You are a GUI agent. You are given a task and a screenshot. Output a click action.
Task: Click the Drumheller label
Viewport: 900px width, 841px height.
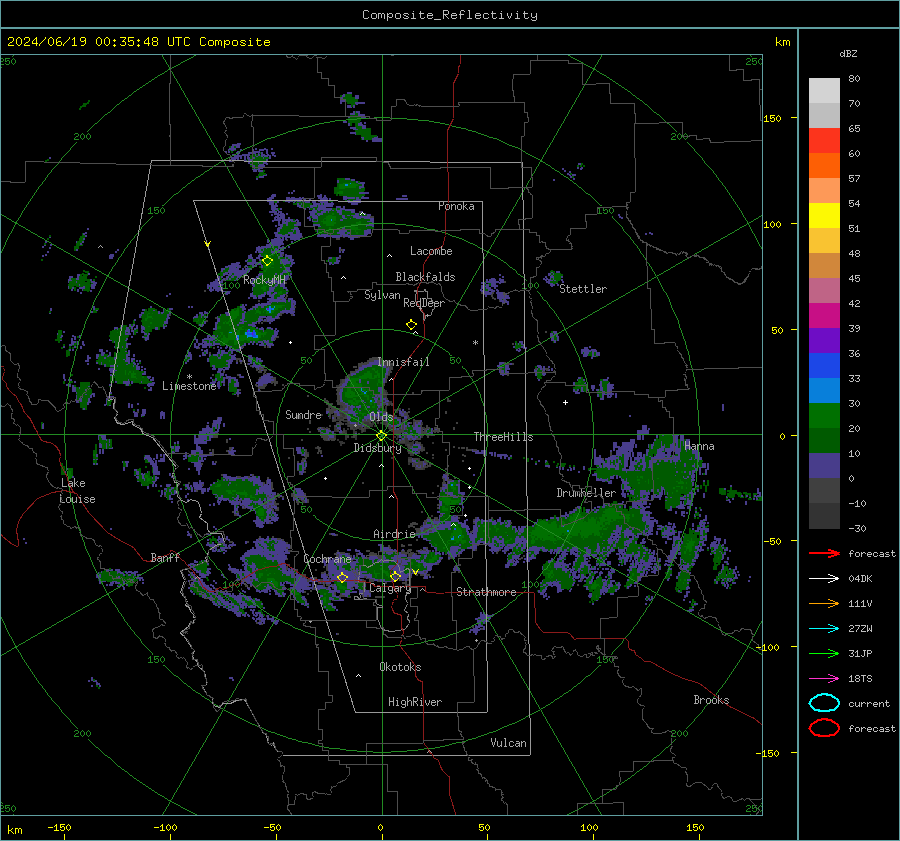(586, 493)
